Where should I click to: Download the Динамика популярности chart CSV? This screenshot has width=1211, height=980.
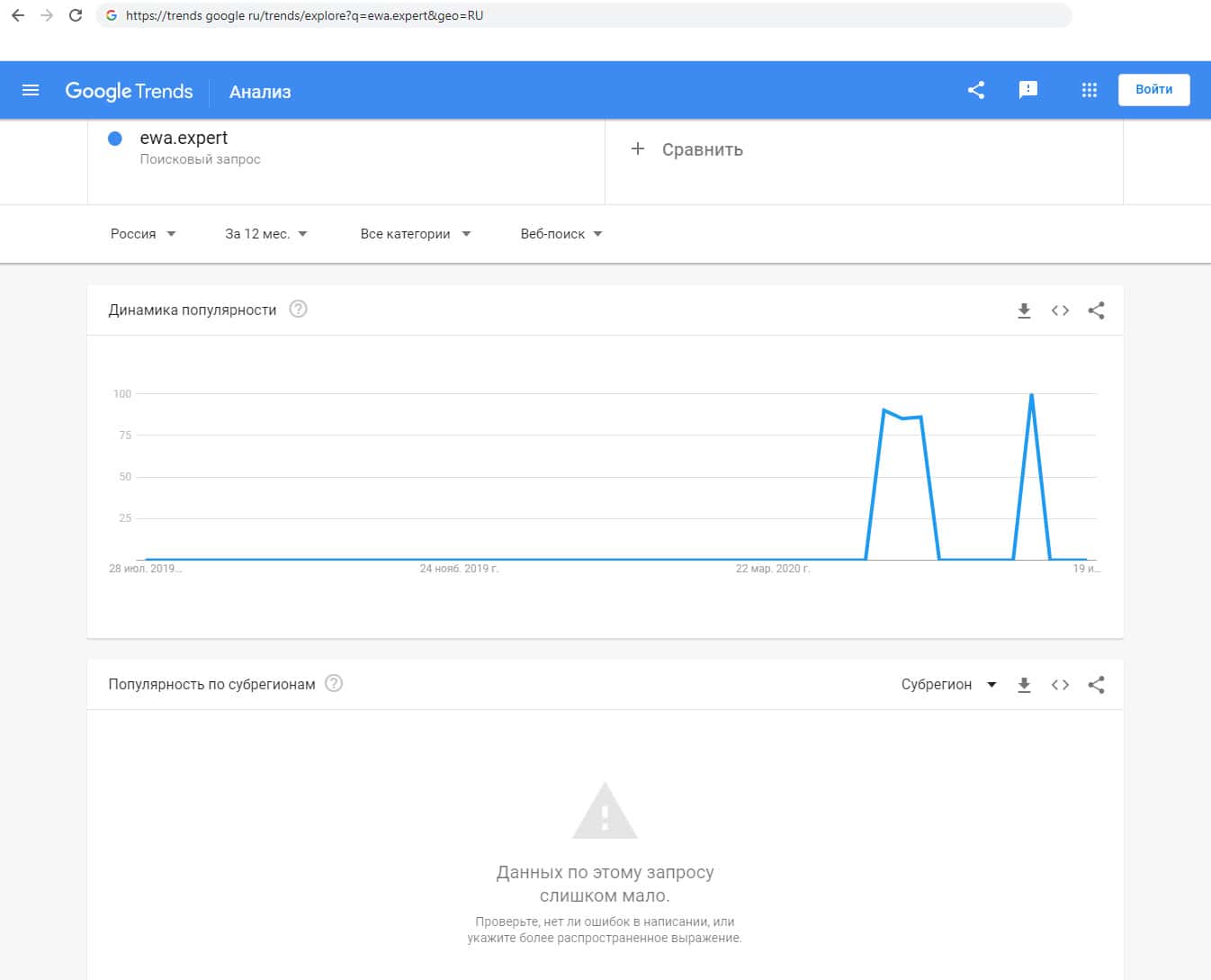tap(1024, 310)
